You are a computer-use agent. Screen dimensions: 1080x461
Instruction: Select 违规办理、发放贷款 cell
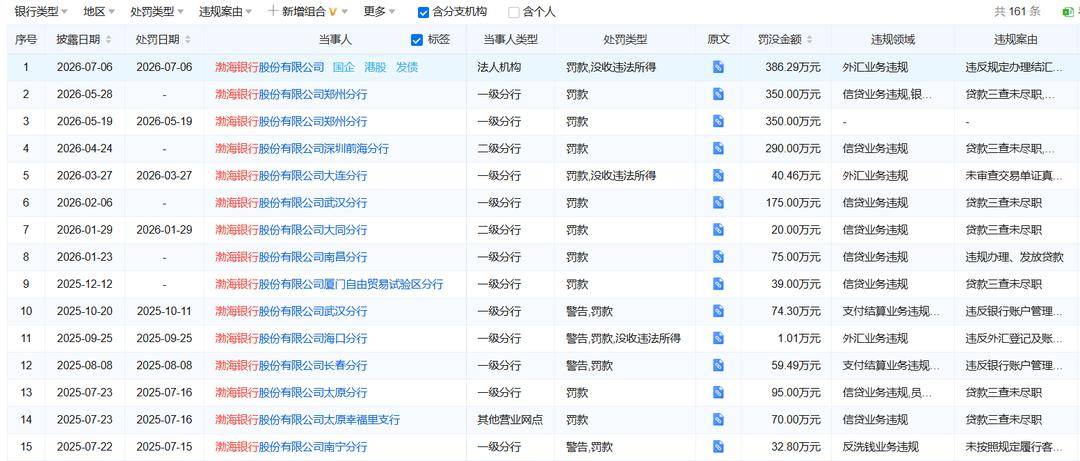pyautogui.click(x=1014, y=257)
